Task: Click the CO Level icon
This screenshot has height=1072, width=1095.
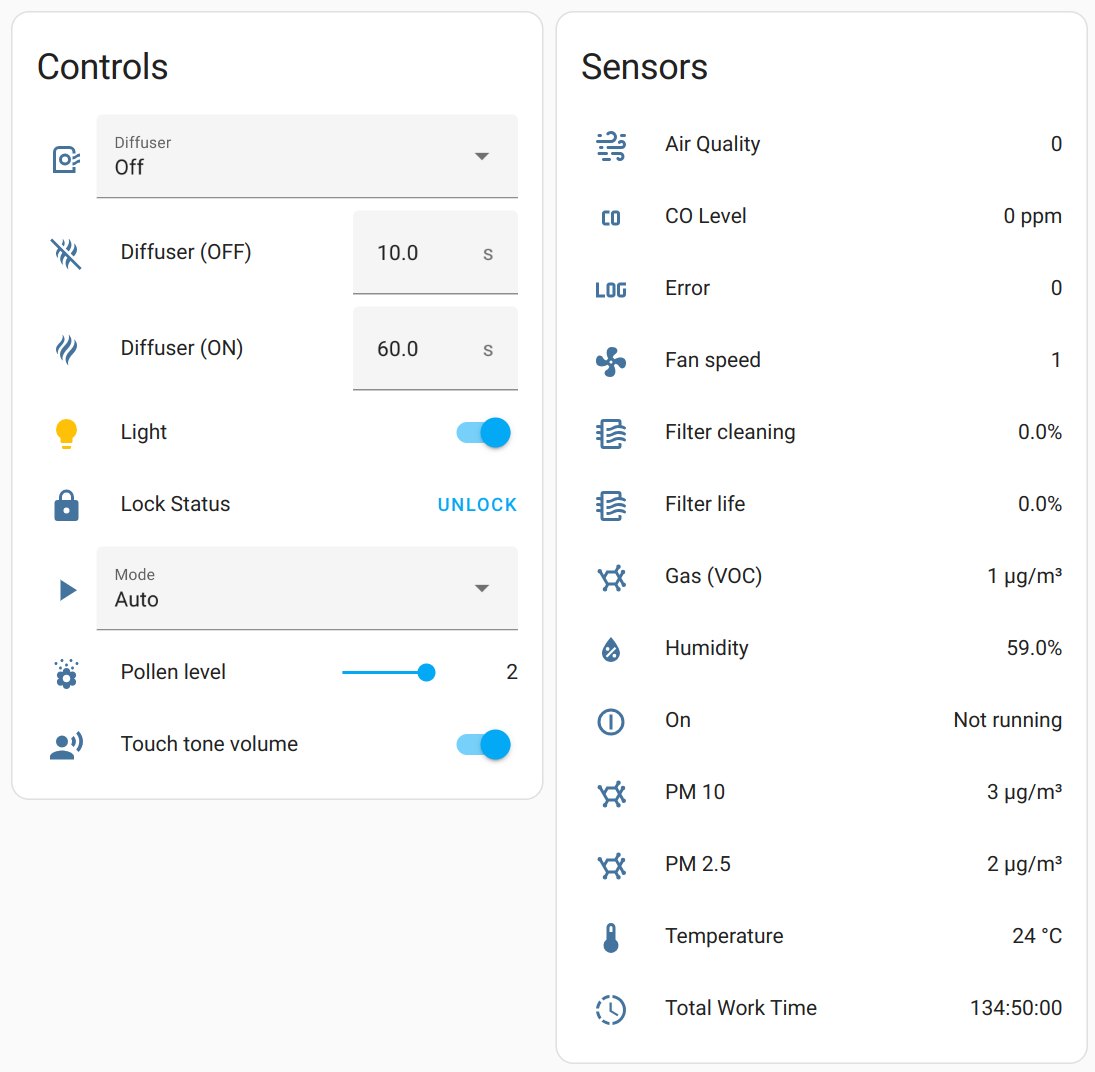Action: click(611, 217)
